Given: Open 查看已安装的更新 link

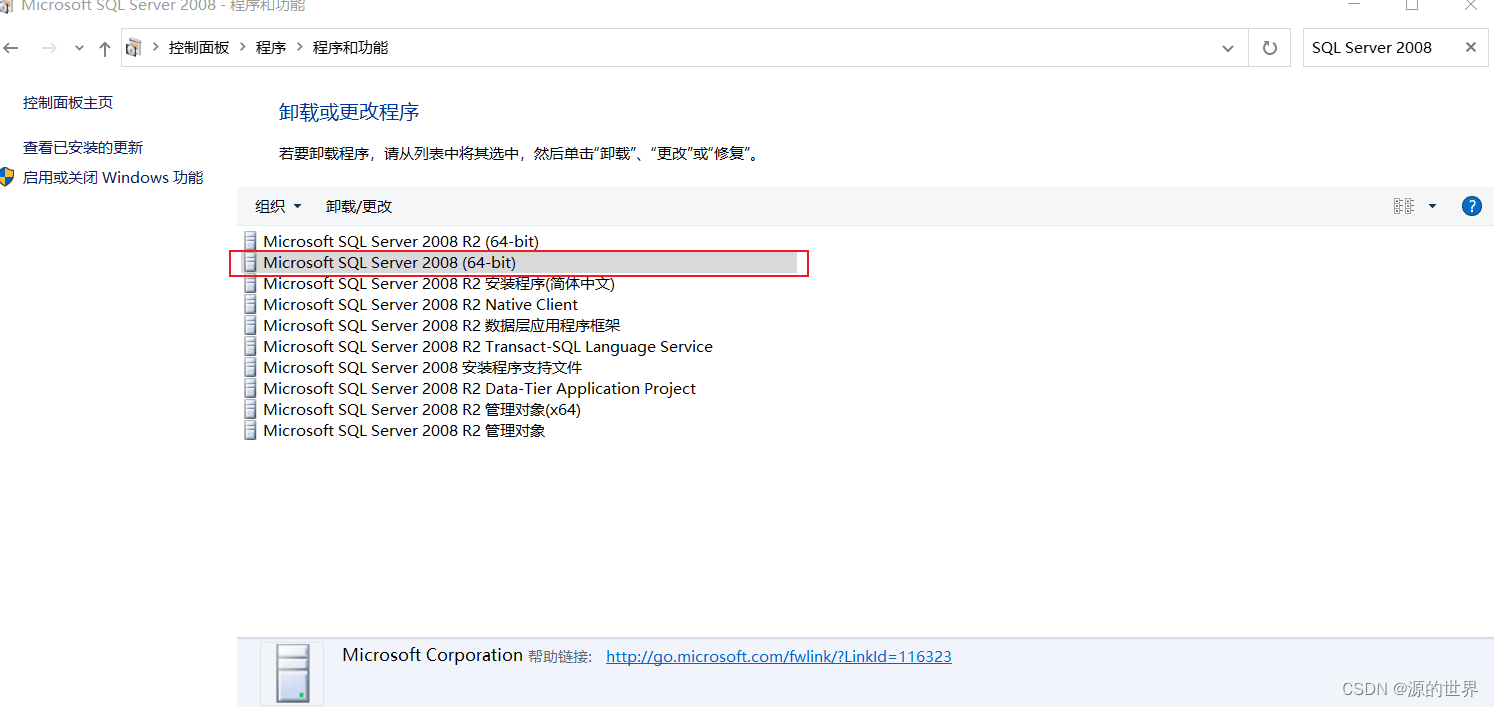Looking at the screenshot, I should click(x=83, y=148).
